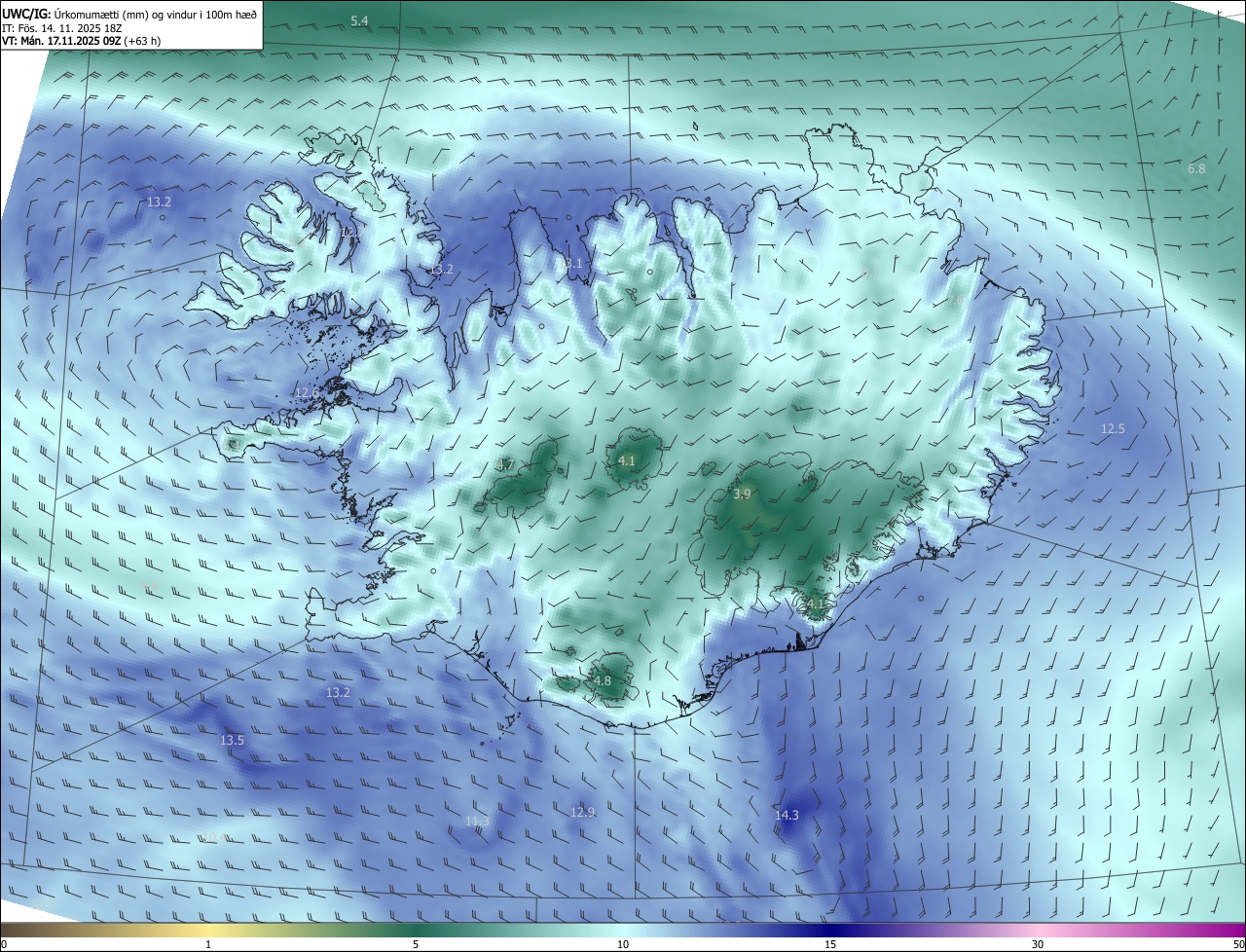Click the 4.8 value label on Mýrdalsjökull glacier
This screenshot has height=952, width=1246.
(x=602, y=680)
